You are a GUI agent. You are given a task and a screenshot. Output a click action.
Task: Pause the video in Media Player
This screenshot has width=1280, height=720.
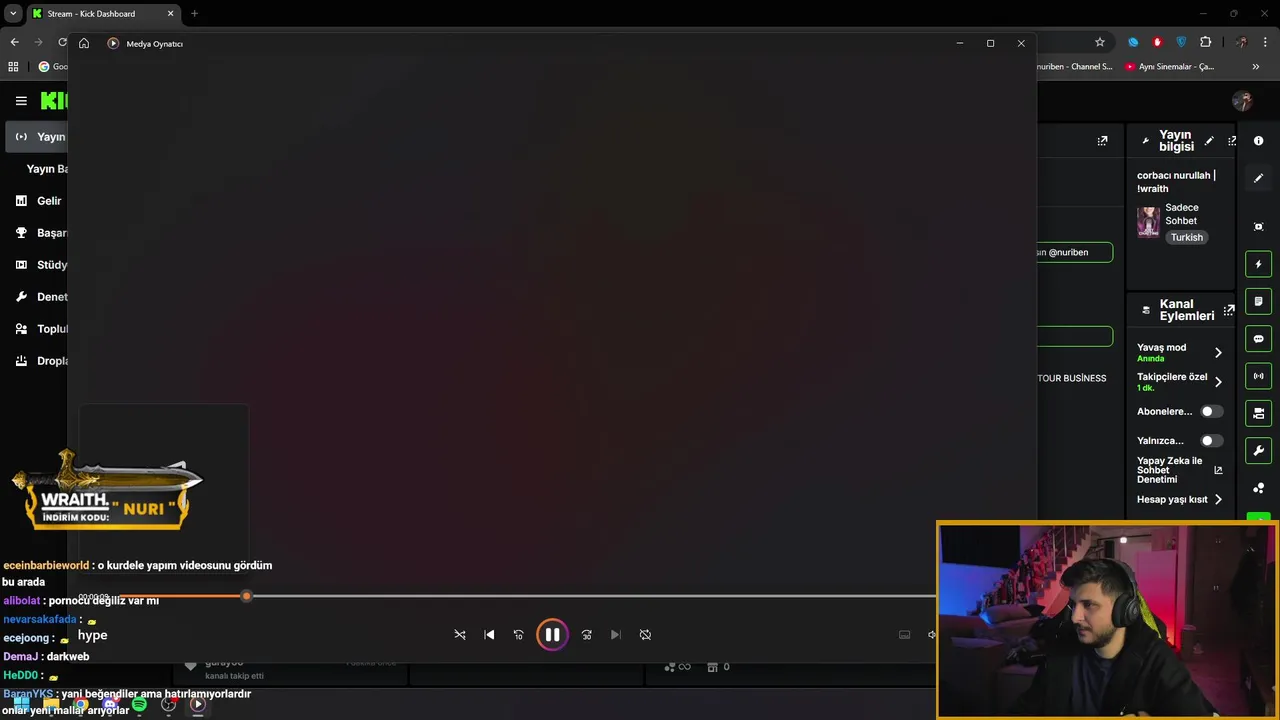[x=552, y=635]
